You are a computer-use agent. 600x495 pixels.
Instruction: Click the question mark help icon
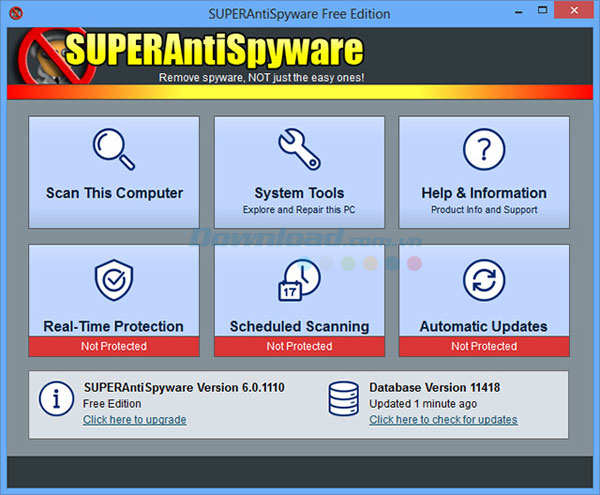(484, 149)
